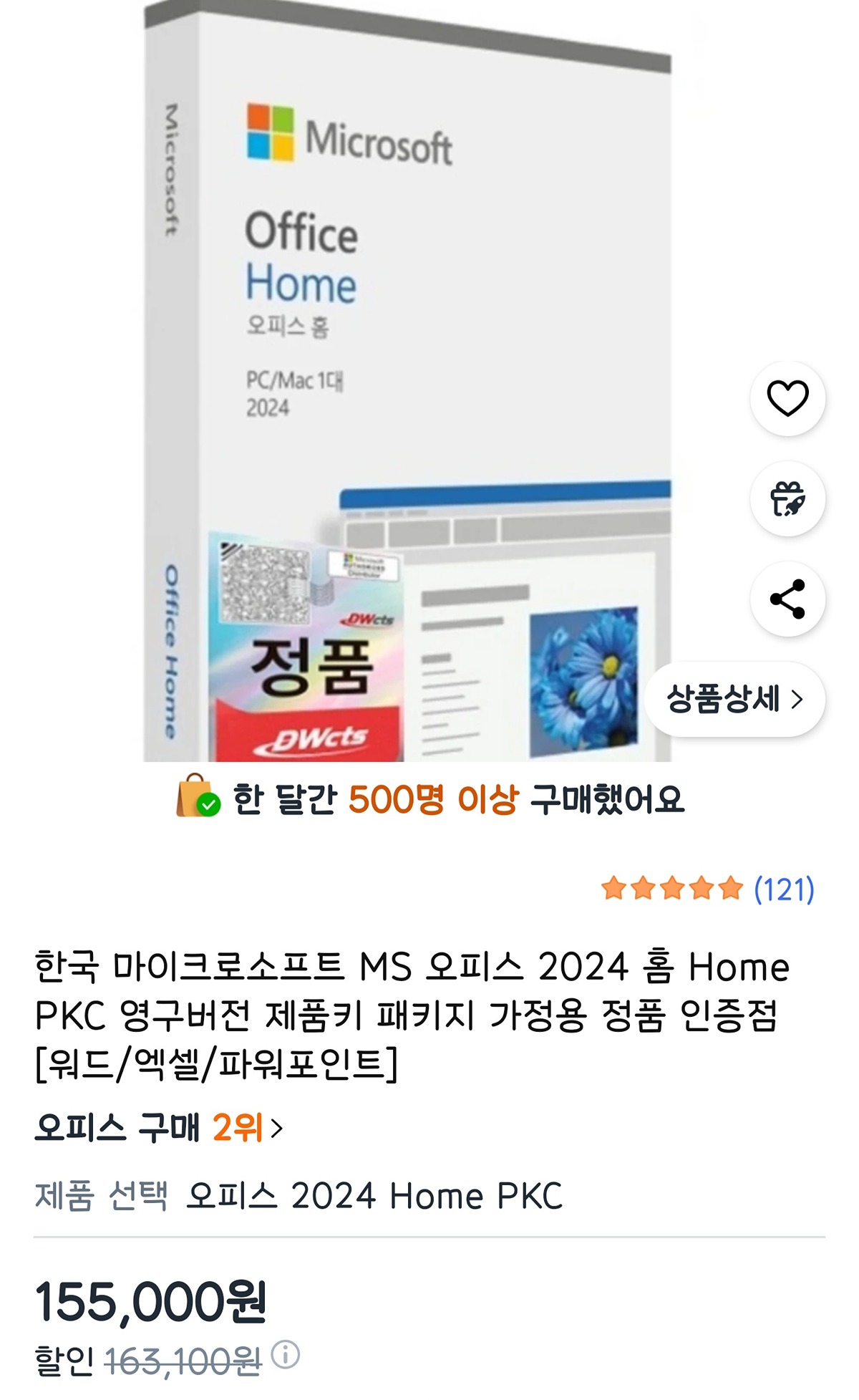Expand the 오피스 구매 2위 ranking chevron
Screen dimensions: 859x1400
pyautogui.click(x=277, y=1128)
